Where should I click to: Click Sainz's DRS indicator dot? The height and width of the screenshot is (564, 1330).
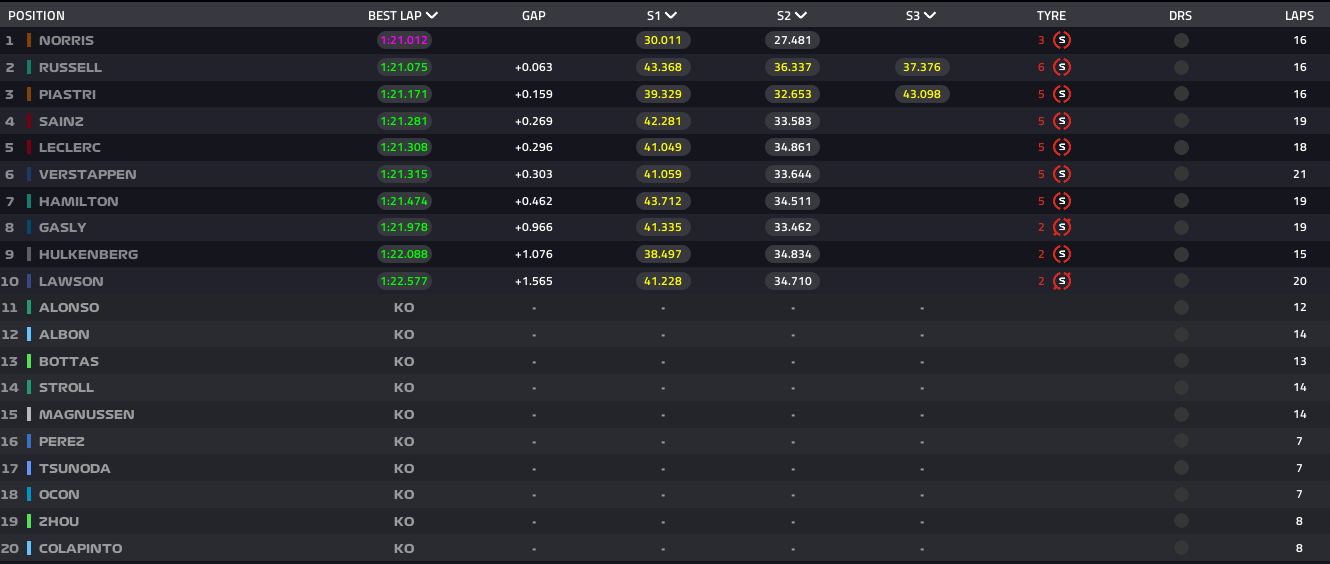coord(1181,121)
